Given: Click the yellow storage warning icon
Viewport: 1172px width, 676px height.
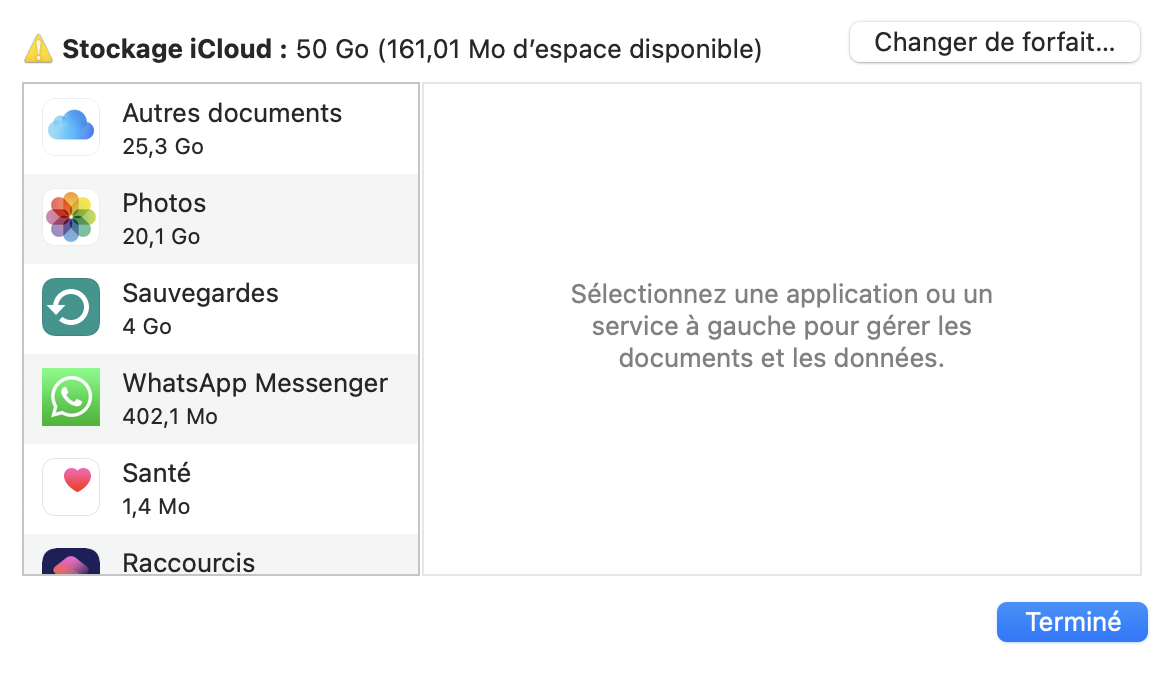Looking at the screenshot, I should pyautogui.click(x=38, y=48).
